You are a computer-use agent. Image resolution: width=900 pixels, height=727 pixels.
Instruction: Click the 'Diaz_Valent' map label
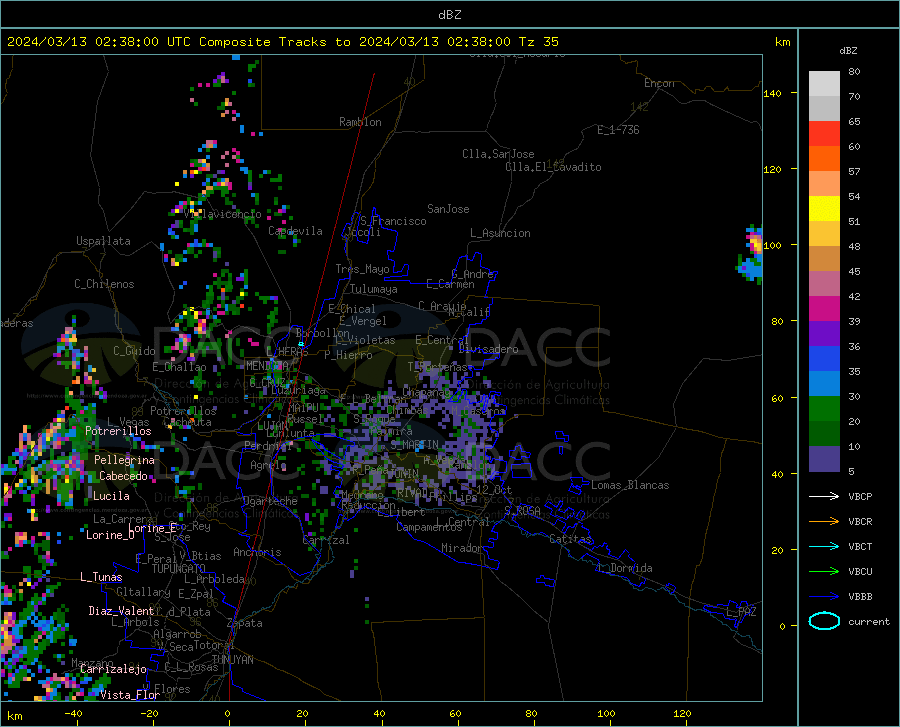click(121, 611)
